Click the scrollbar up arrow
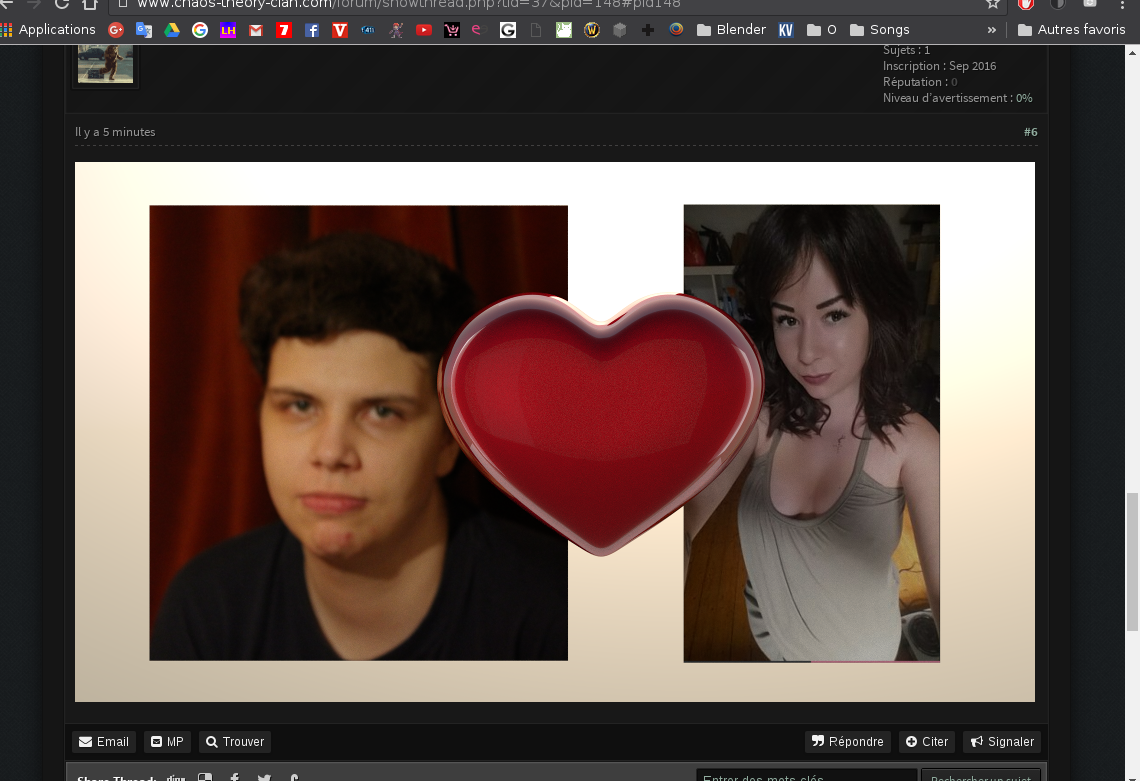 1133,52
